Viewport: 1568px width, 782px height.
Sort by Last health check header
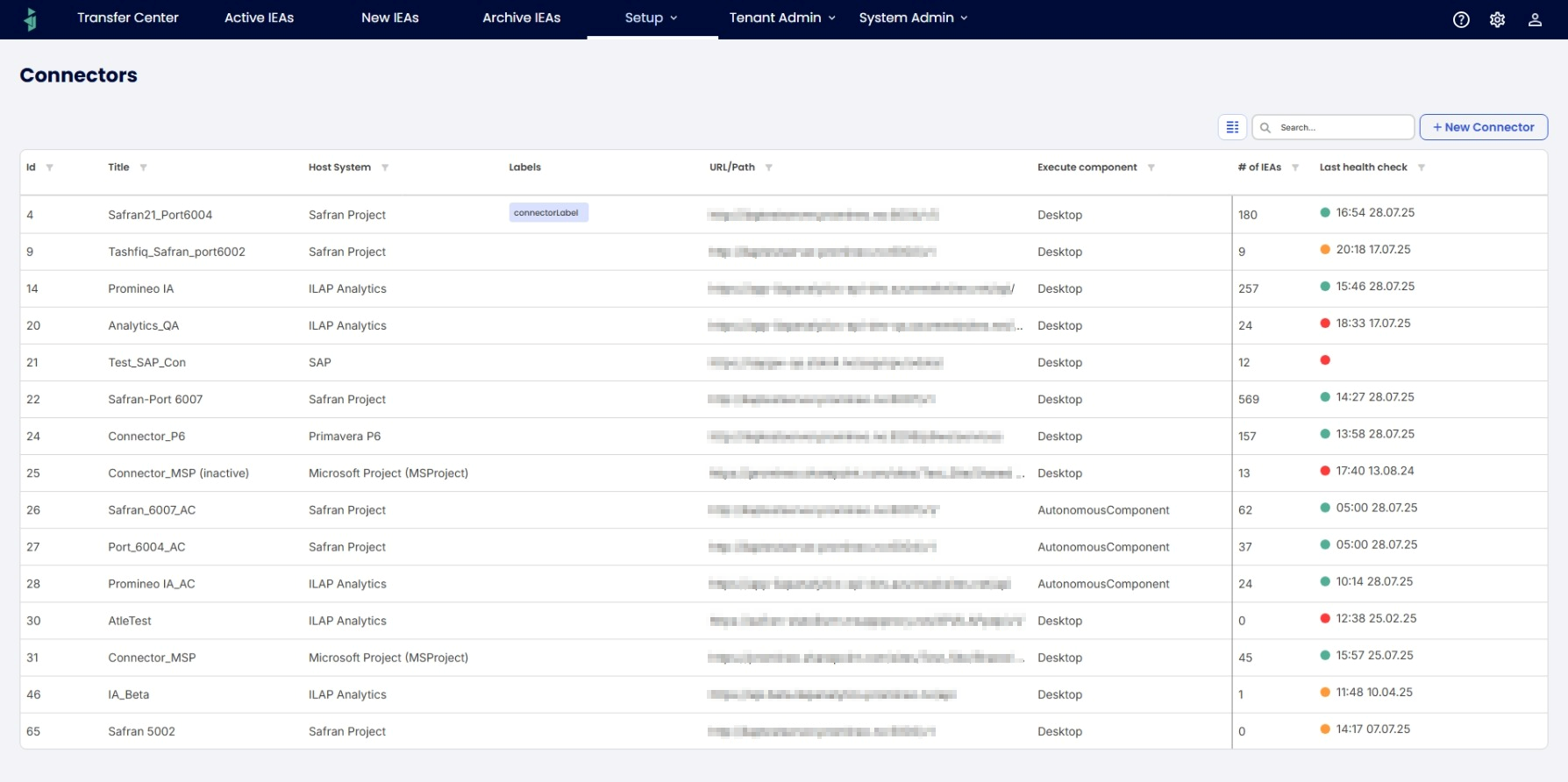1363,167
